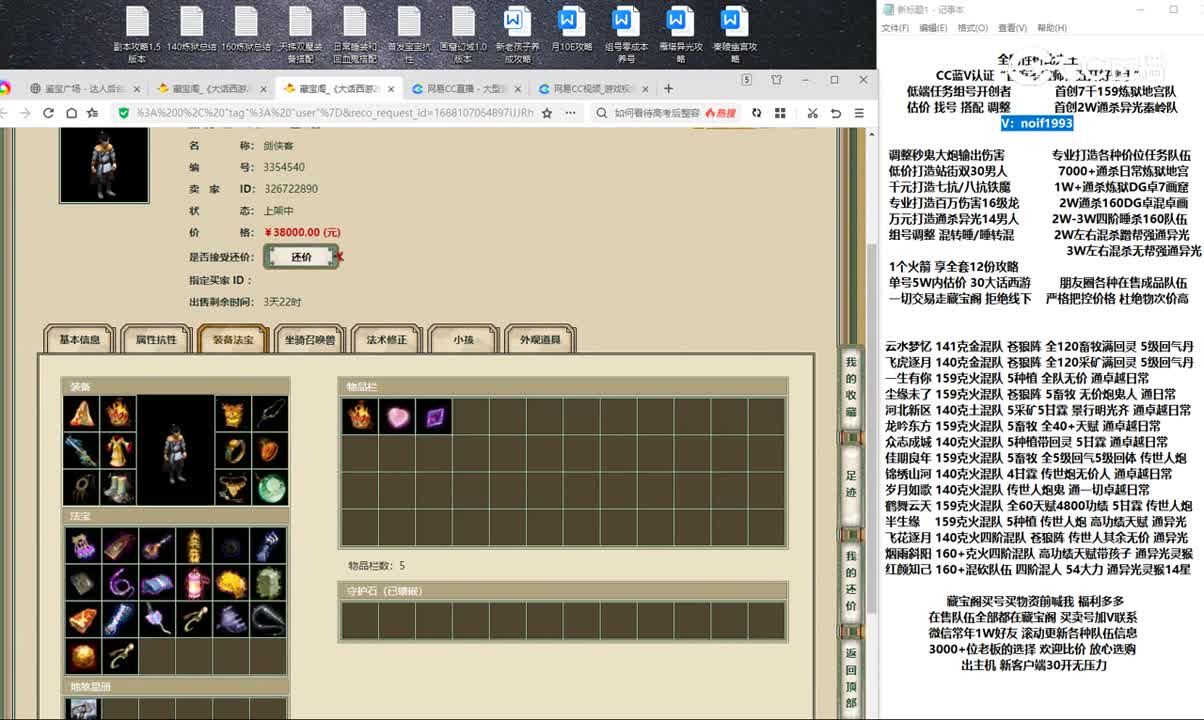Open Notepad 帮助(H) menu

click(x=1052, y=28)
